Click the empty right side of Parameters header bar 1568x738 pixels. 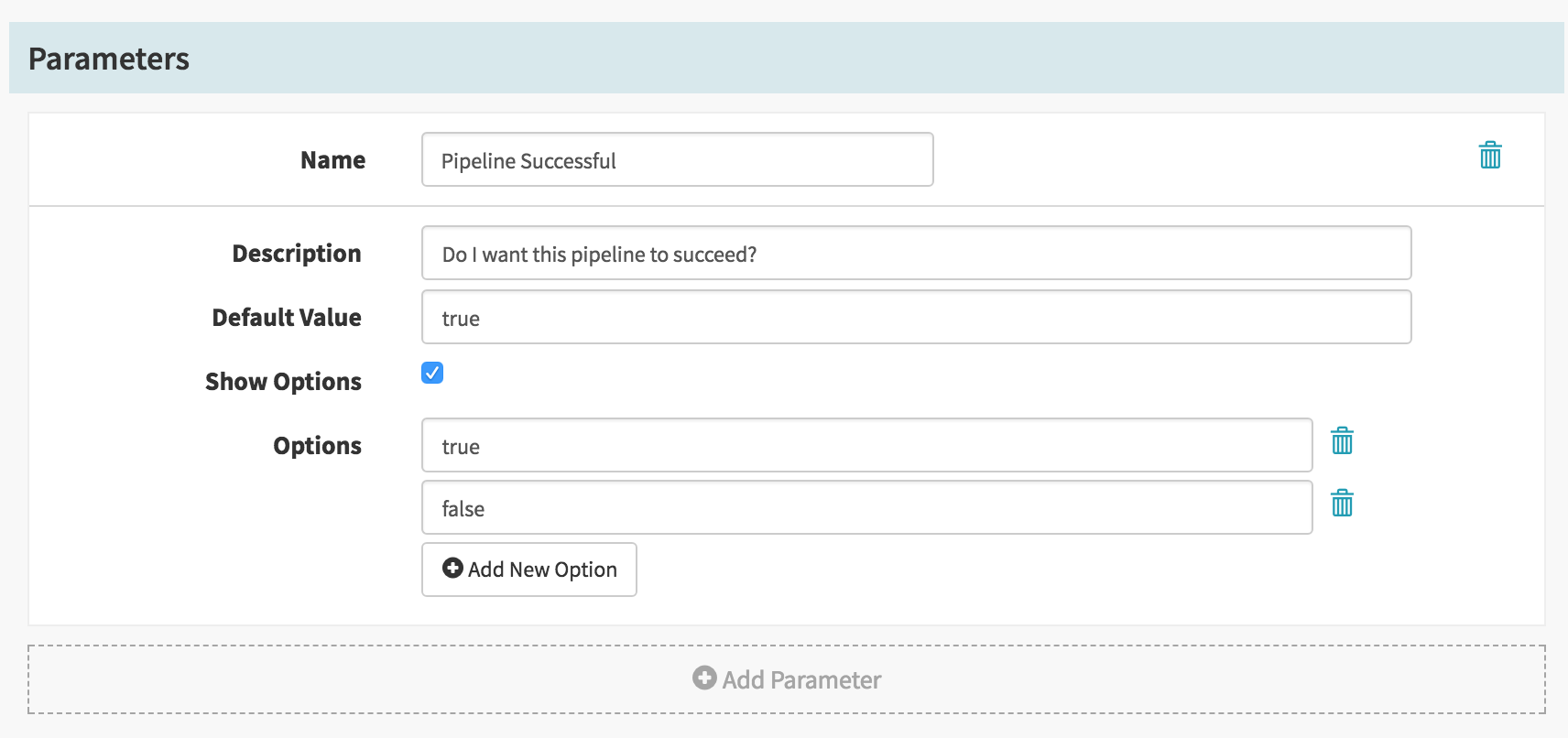click(1099, 58)
